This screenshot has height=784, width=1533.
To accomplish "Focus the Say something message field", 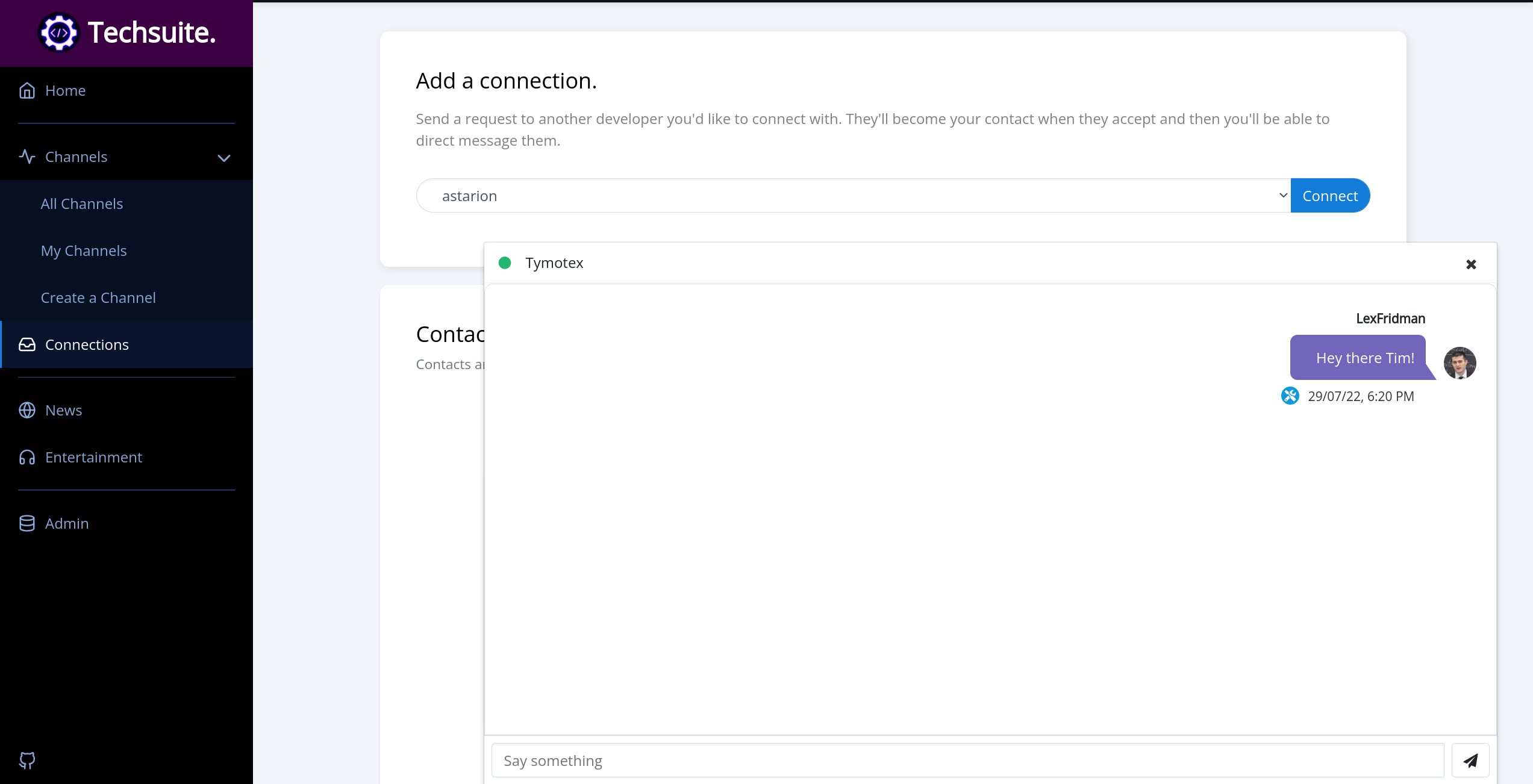I will click(x=967, y=761).
